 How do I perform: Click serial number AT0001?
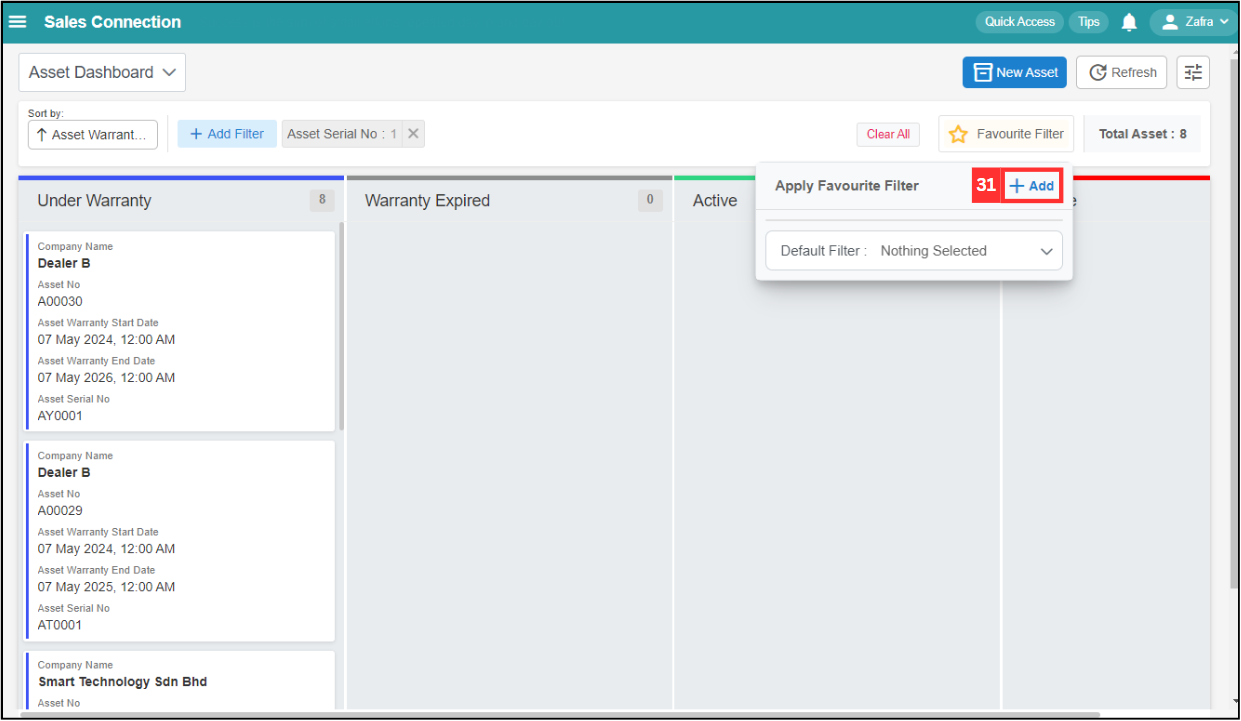pos(60,625)
